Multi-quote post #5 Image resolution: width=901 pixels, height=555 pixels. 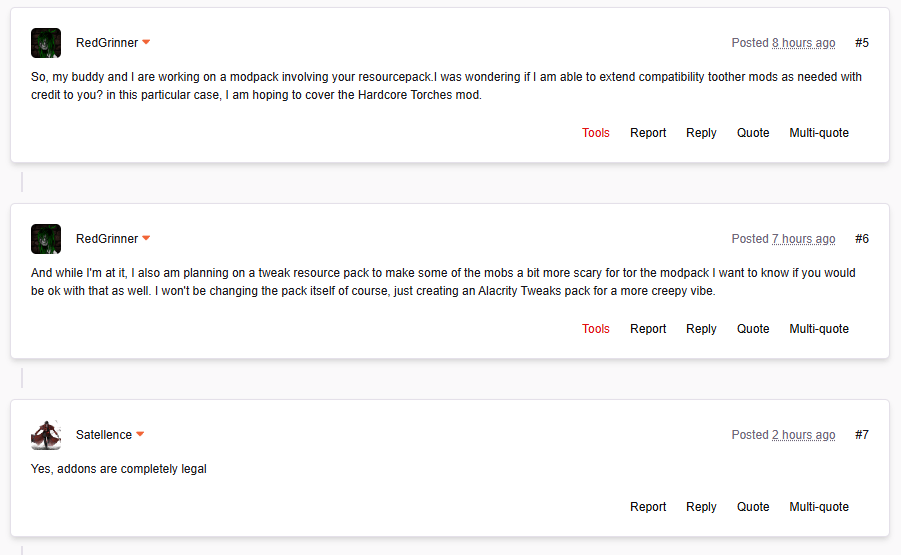819,133
